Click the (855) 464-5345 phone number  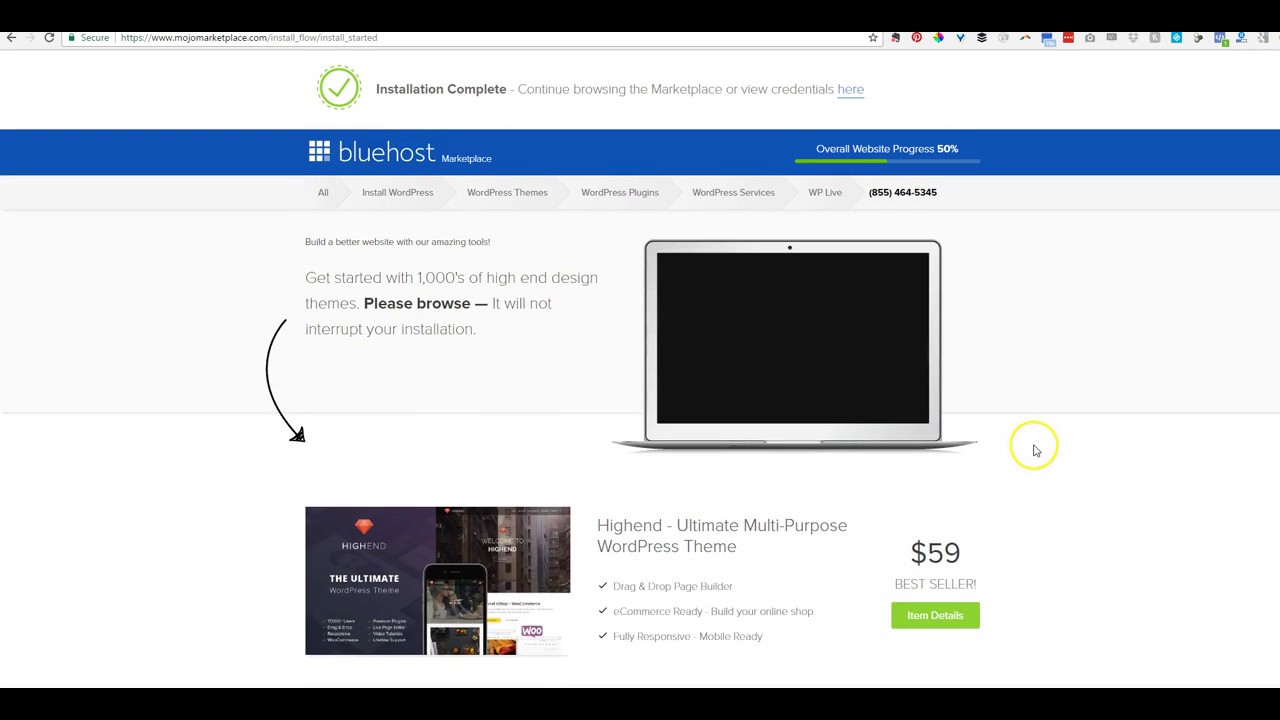[x=903, y=192]
